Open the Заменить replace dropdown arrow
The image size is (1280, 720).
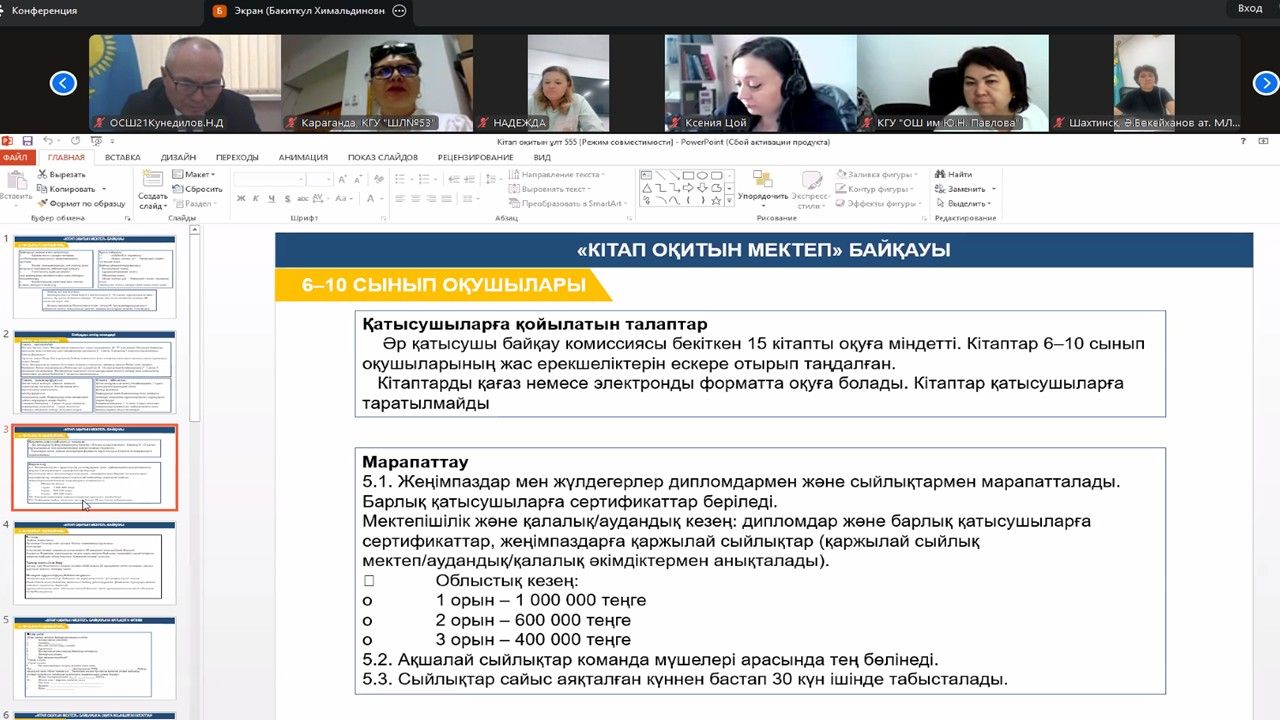click(x=993, y=189)
